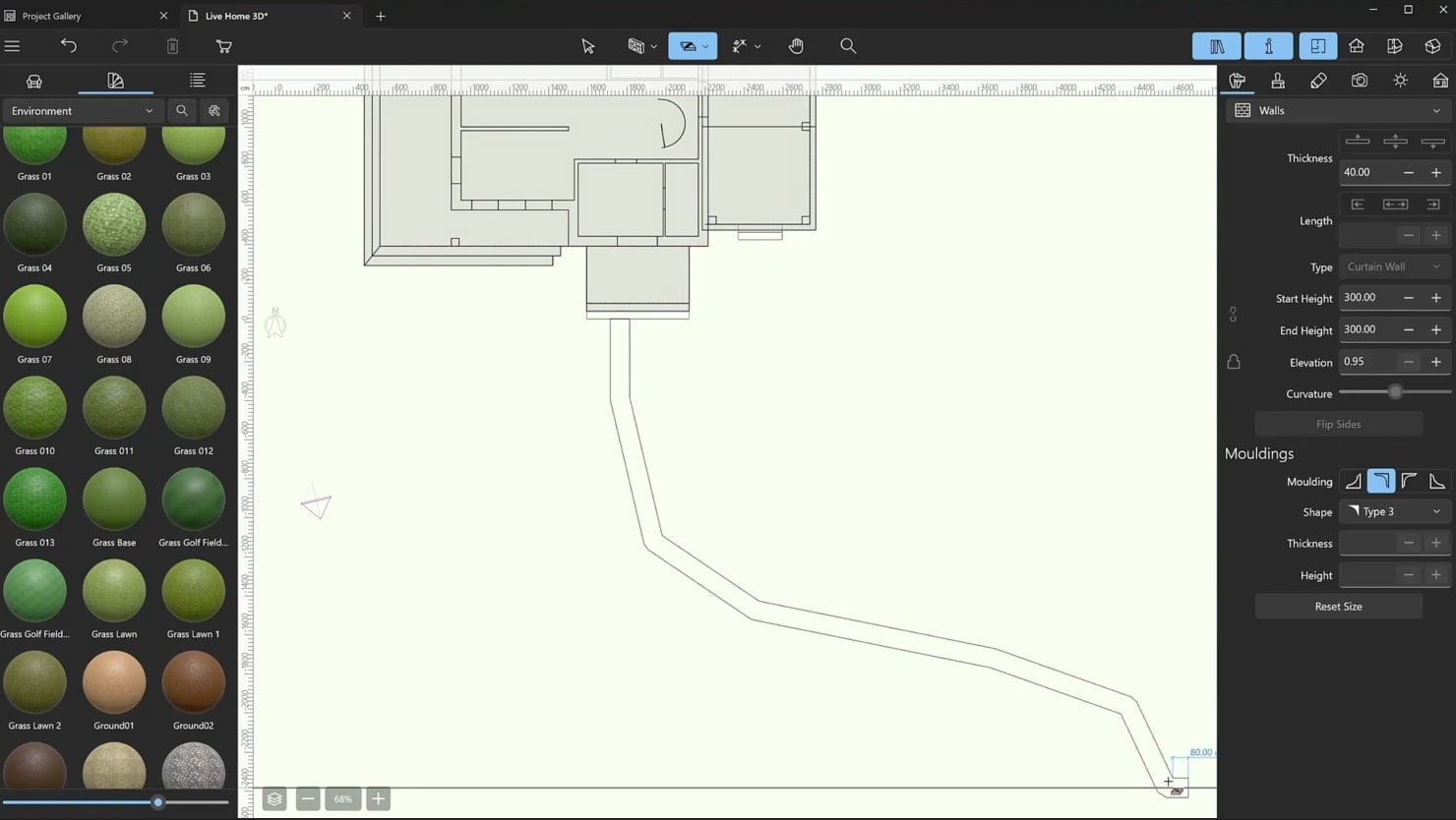Adjust the Curvature slider
This screenshot has height=820, width=1456.
click(x=1395, y=392)
